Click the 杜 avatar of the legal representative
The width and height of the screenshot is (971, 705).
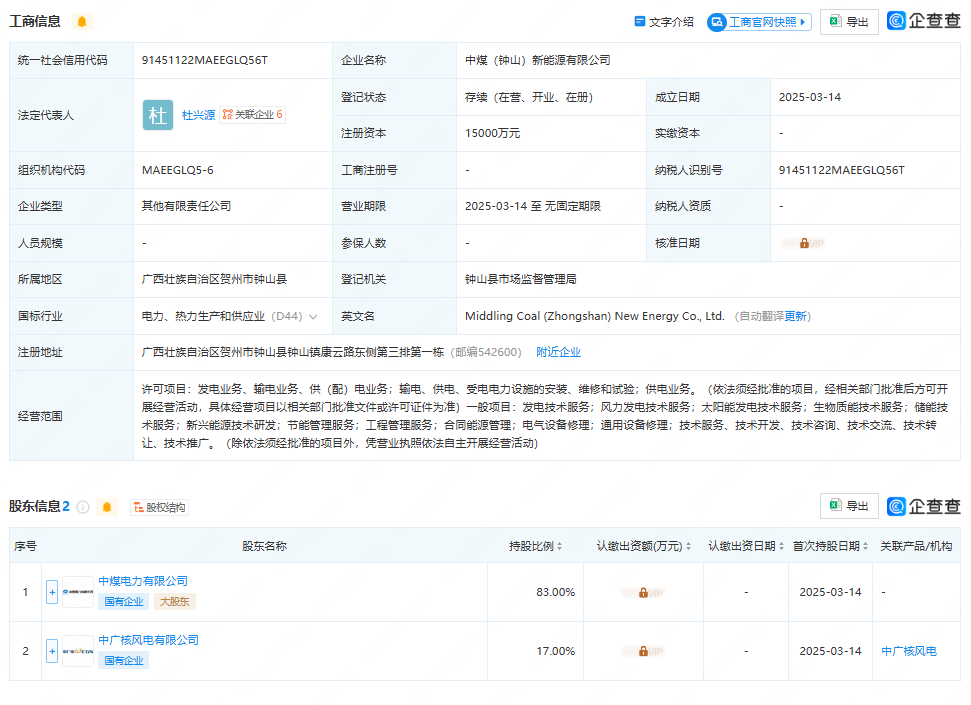158,115
